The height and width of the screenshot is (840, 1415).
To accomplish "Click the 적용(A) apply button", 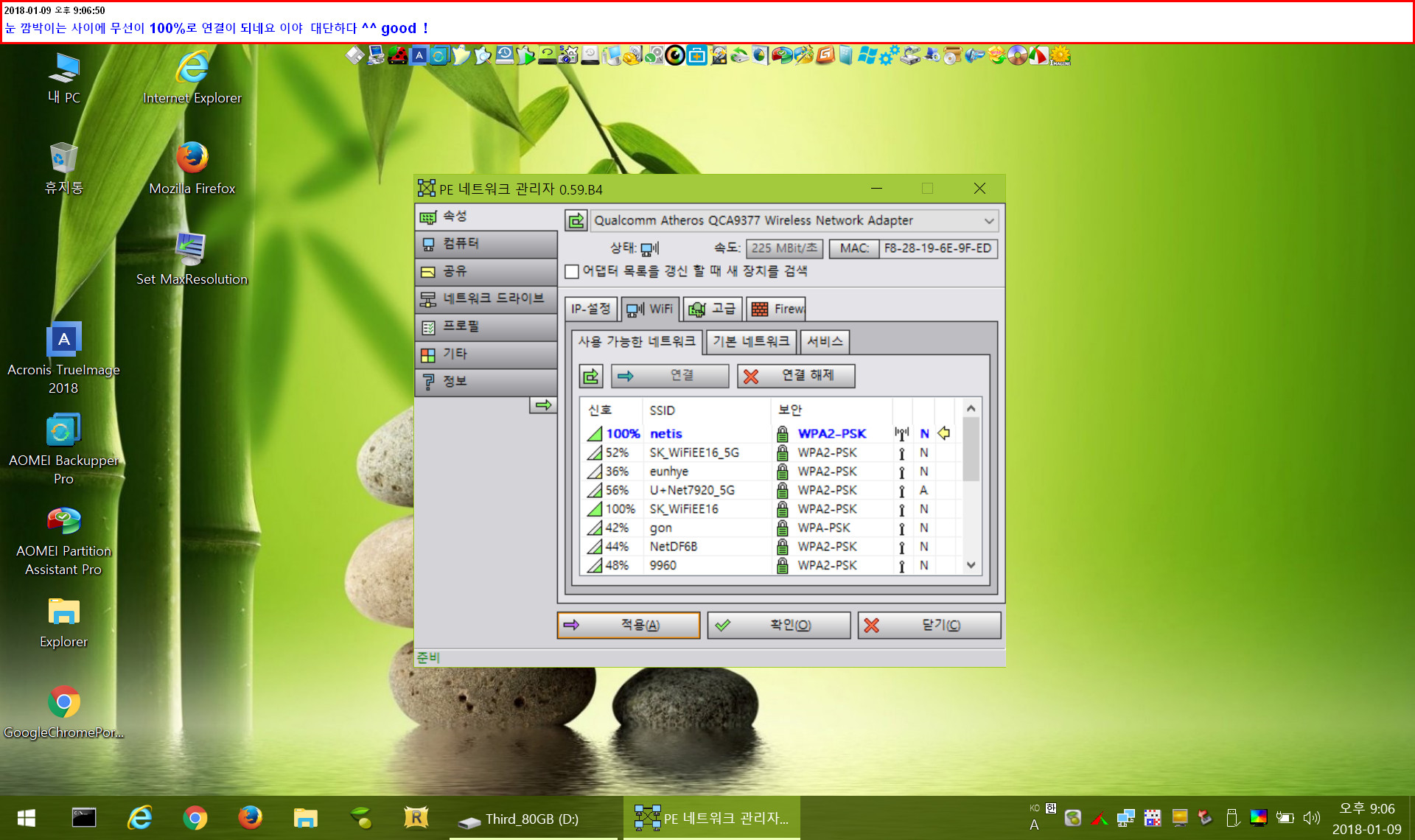I will click(629, 625).
